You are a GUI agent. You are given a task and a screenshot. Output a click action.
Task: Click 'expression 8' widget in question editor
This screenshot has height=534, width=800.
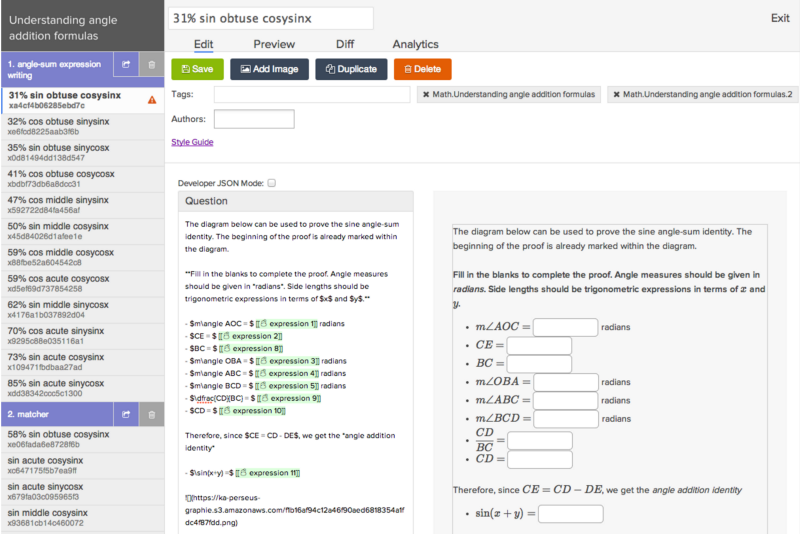coord(251,349)
